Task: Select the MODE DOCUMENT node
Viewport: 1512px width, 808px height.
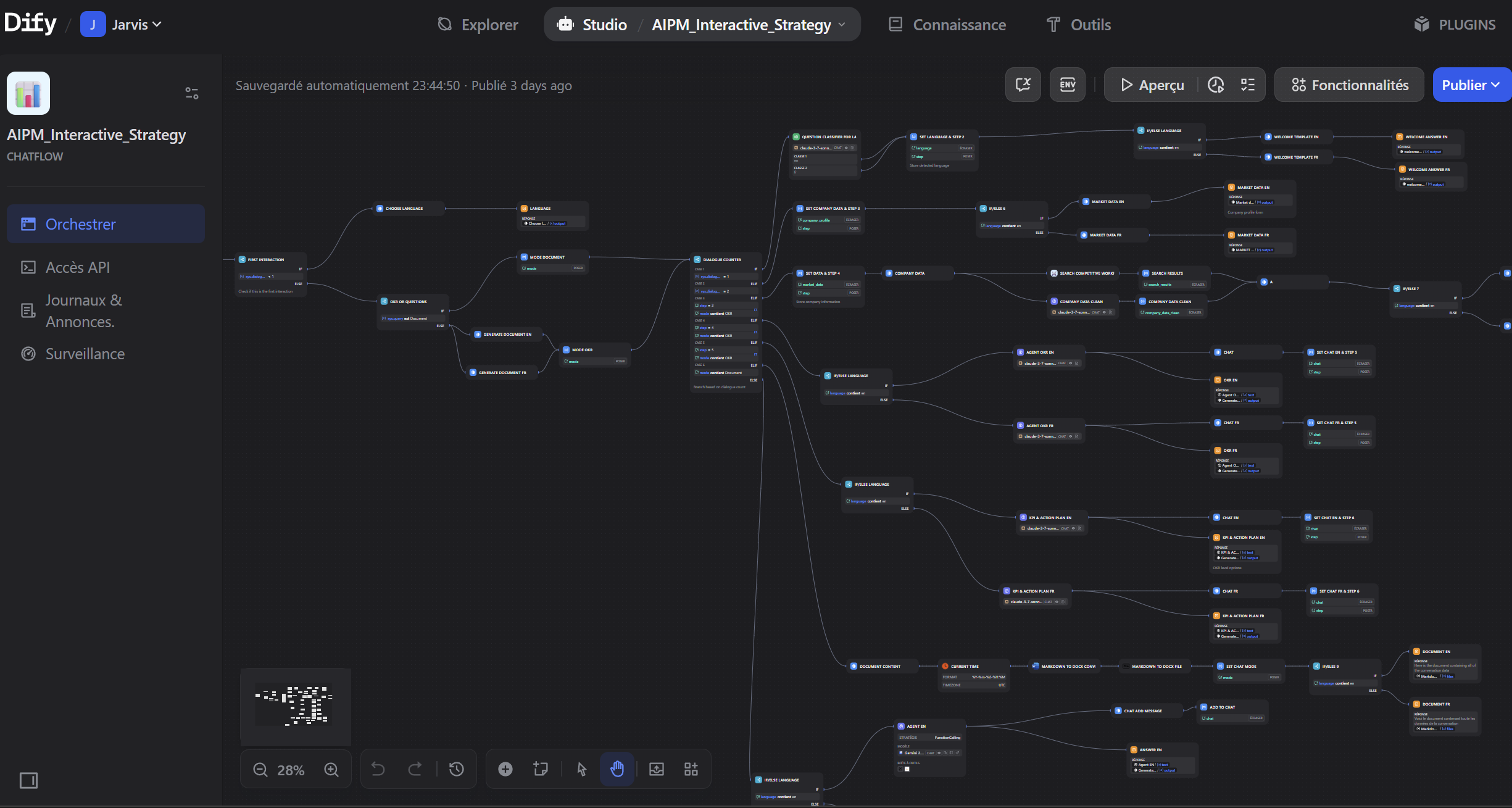Action: pyautogui.click(x=553, y=262)
